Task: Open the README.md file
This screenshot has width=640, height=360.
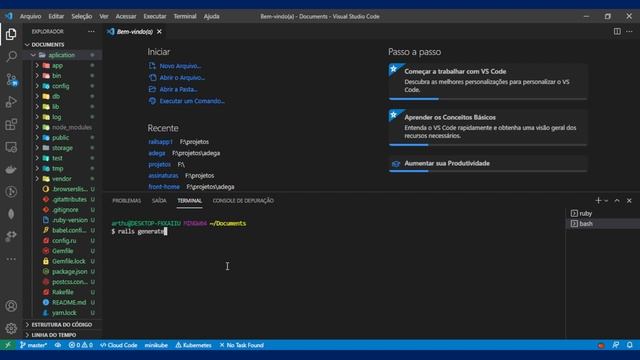Action: [69, 302]
